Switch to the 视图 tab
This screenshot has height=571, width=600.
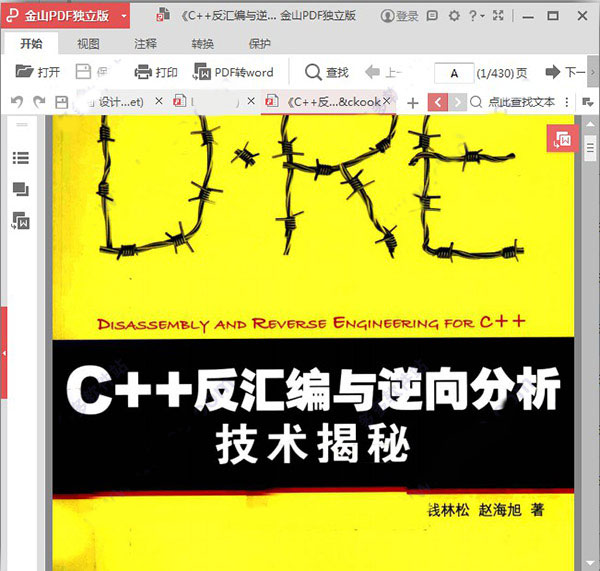(x=88, y=44)
